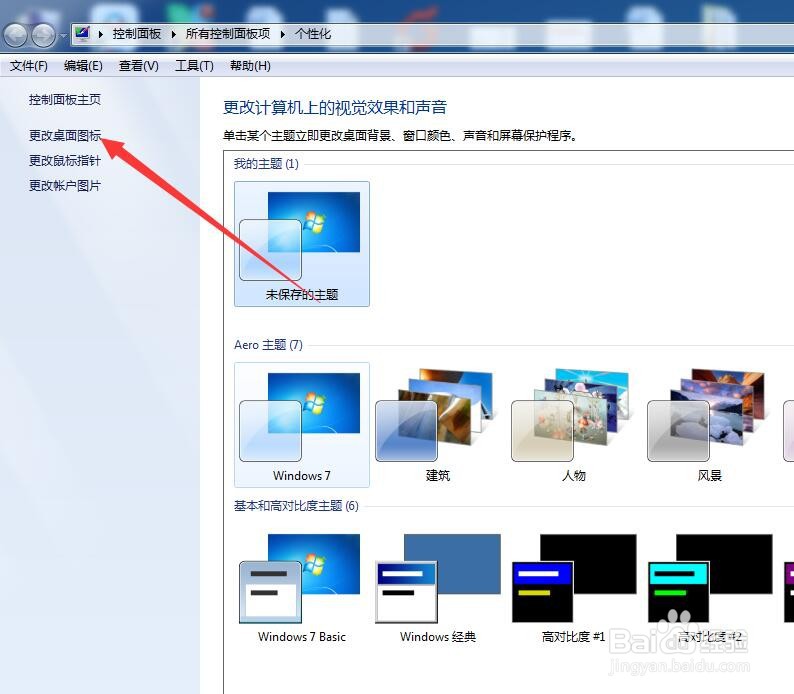Apply the Windows 经典 theme

[438, 588]
